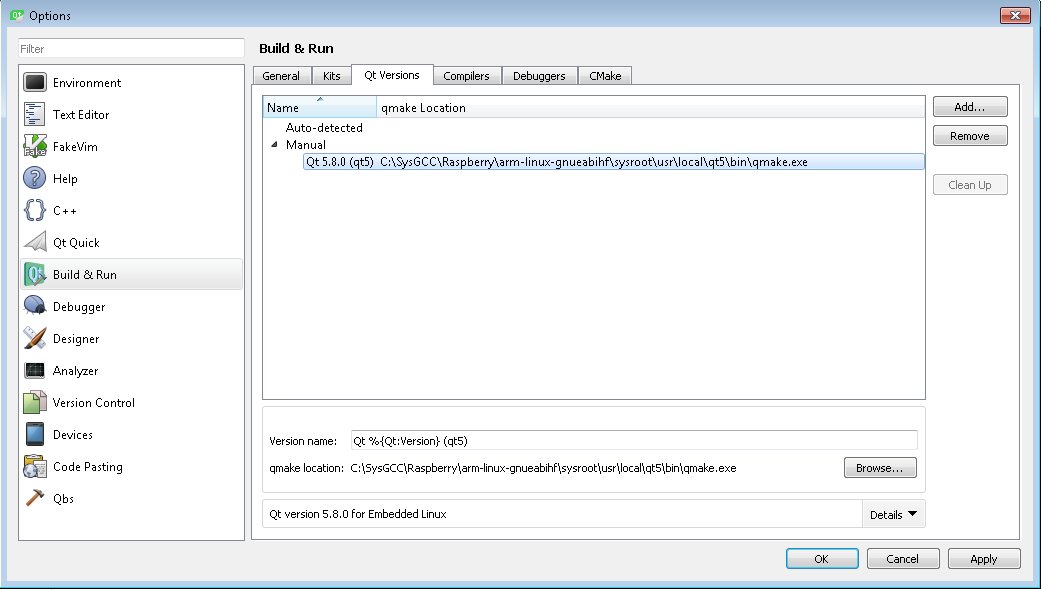Select the Text Editor icon
The width and height of the screenshot is (1042, 590).
[x=35, y=114]
